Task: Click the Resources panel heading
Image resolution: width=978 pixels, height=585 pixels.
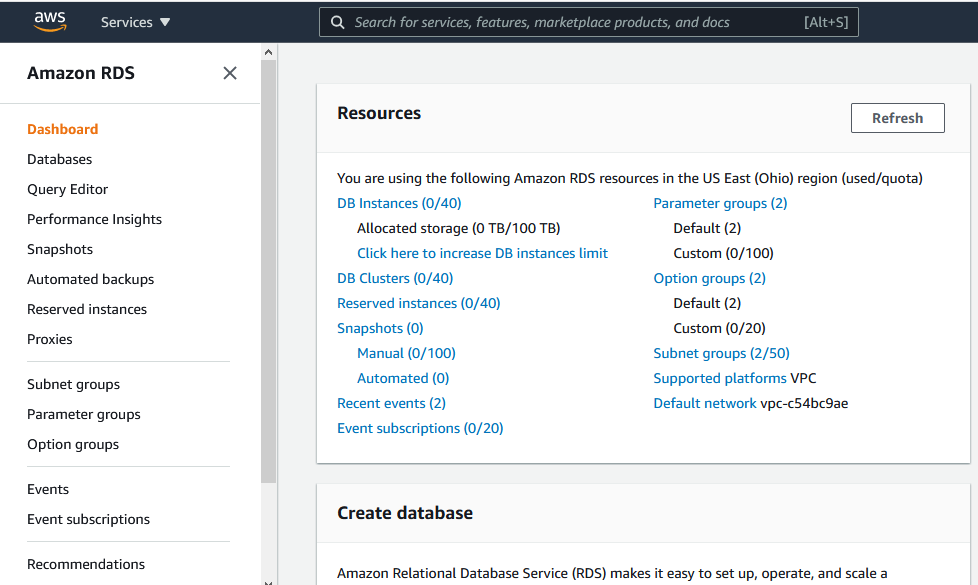Action: 379,113
